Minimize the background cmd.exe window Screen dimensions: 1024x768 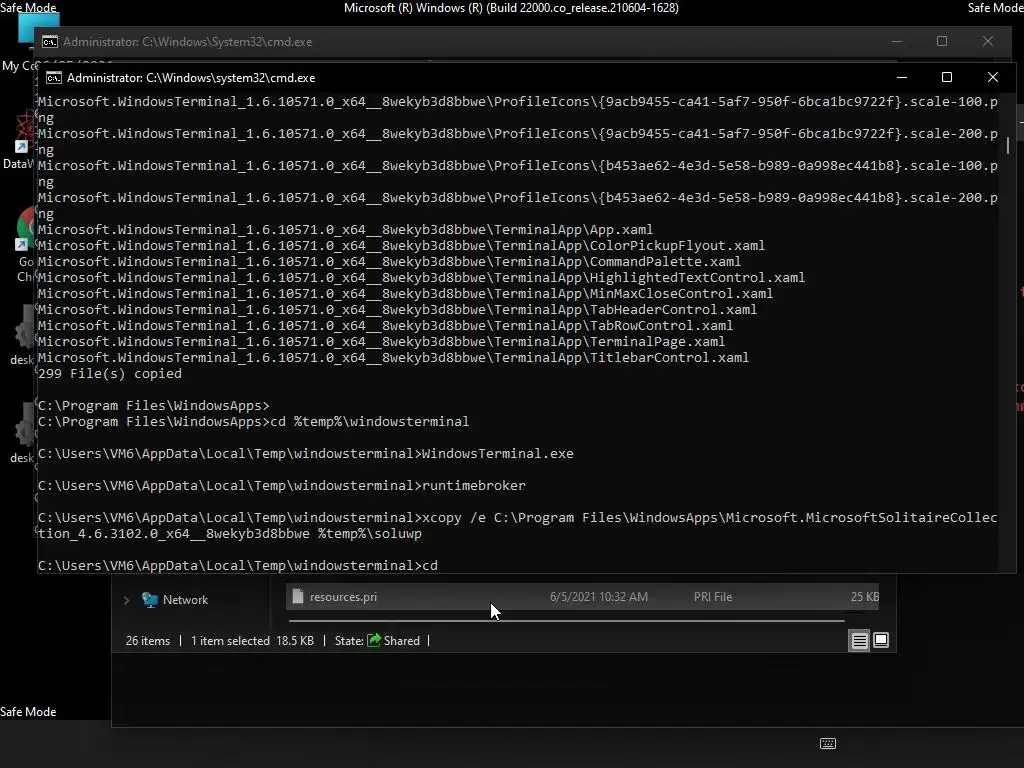tap(897, 41)
